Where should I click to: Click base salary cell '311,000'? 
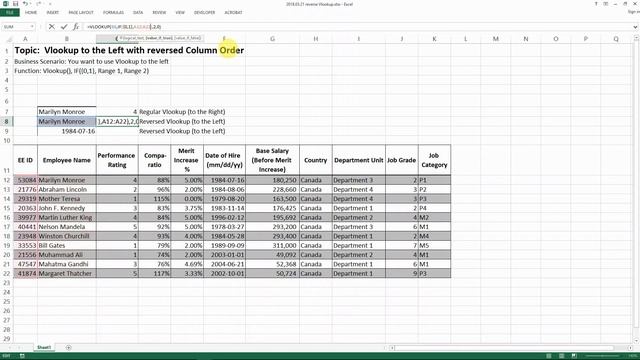(x=272, y=245)
